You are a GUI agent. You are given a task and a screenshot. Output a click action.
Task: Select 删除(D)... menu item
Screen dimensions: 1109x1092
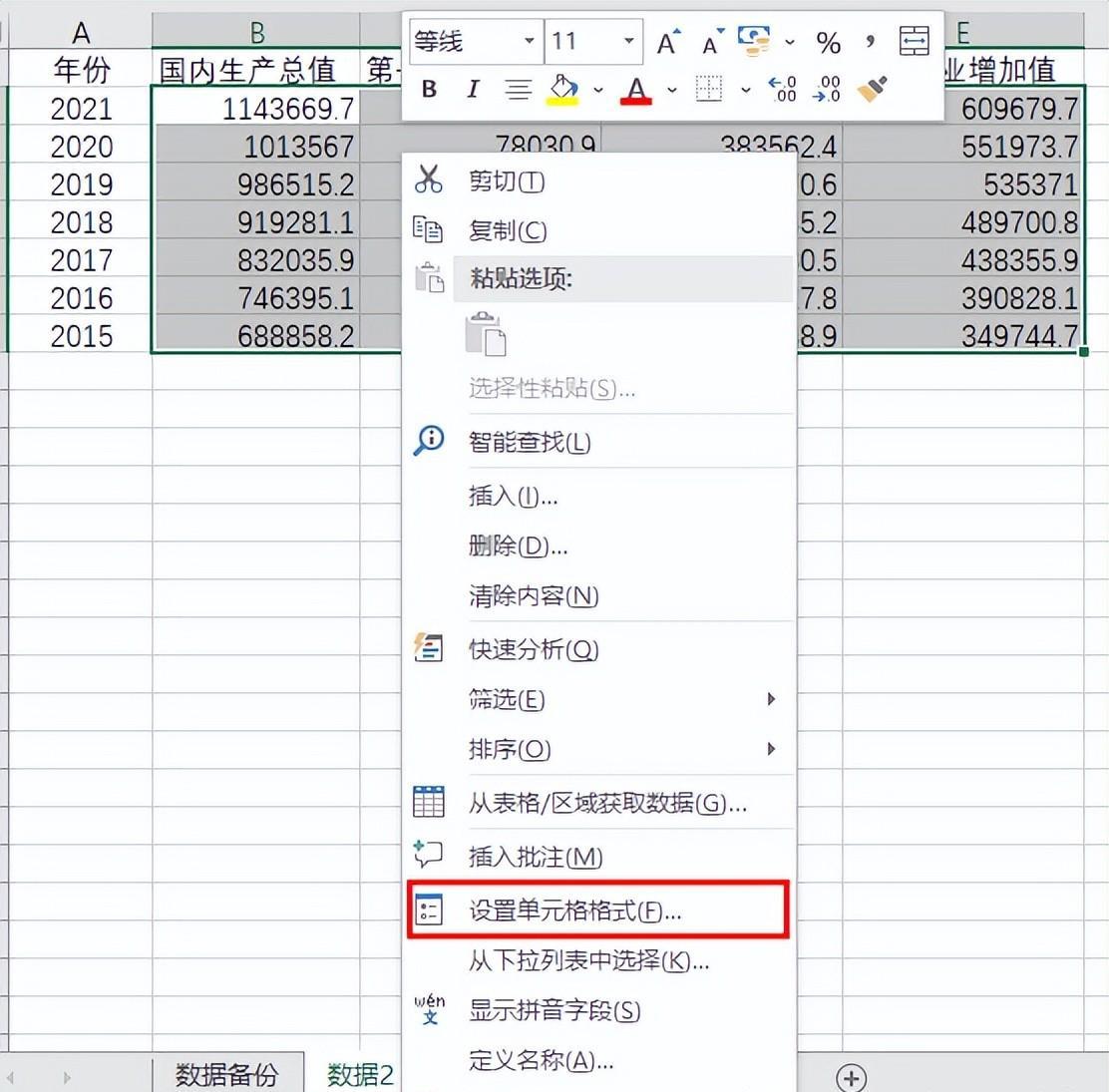coord(599,546)
